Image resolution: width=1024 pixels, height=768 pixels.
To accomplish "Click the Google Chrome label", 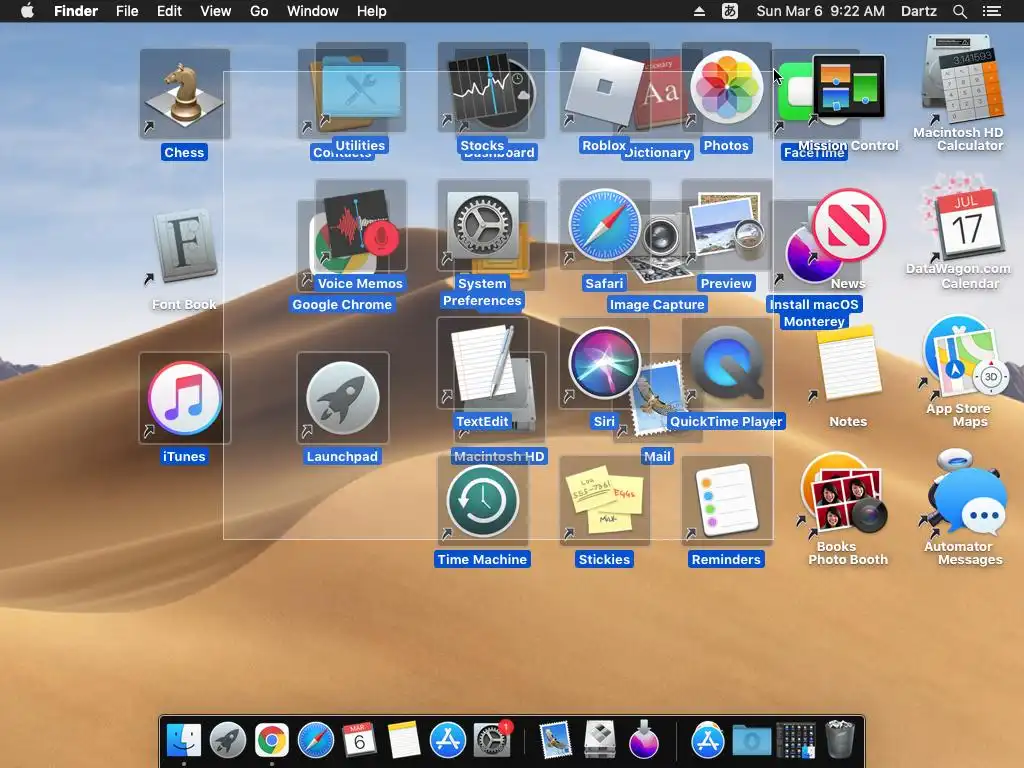I will (342, 304).
